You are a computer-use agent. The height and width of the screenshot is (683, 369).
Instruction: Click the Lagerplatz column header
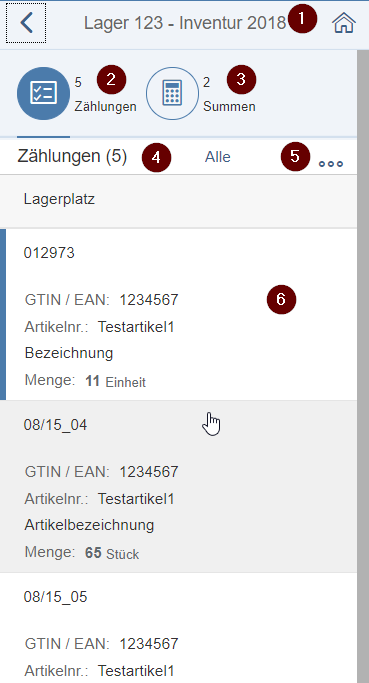pyautogui.click(x=59, y=199)
